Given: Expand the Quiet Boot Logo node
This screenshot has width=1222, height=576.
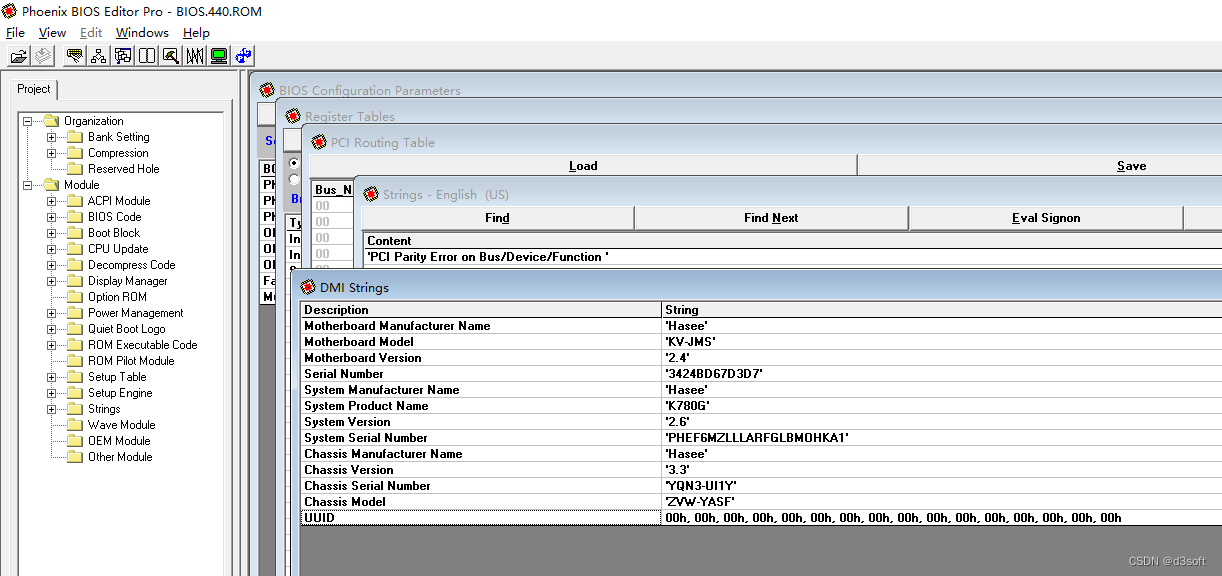Looking at the screenshot, I should [x=52, y=329].
